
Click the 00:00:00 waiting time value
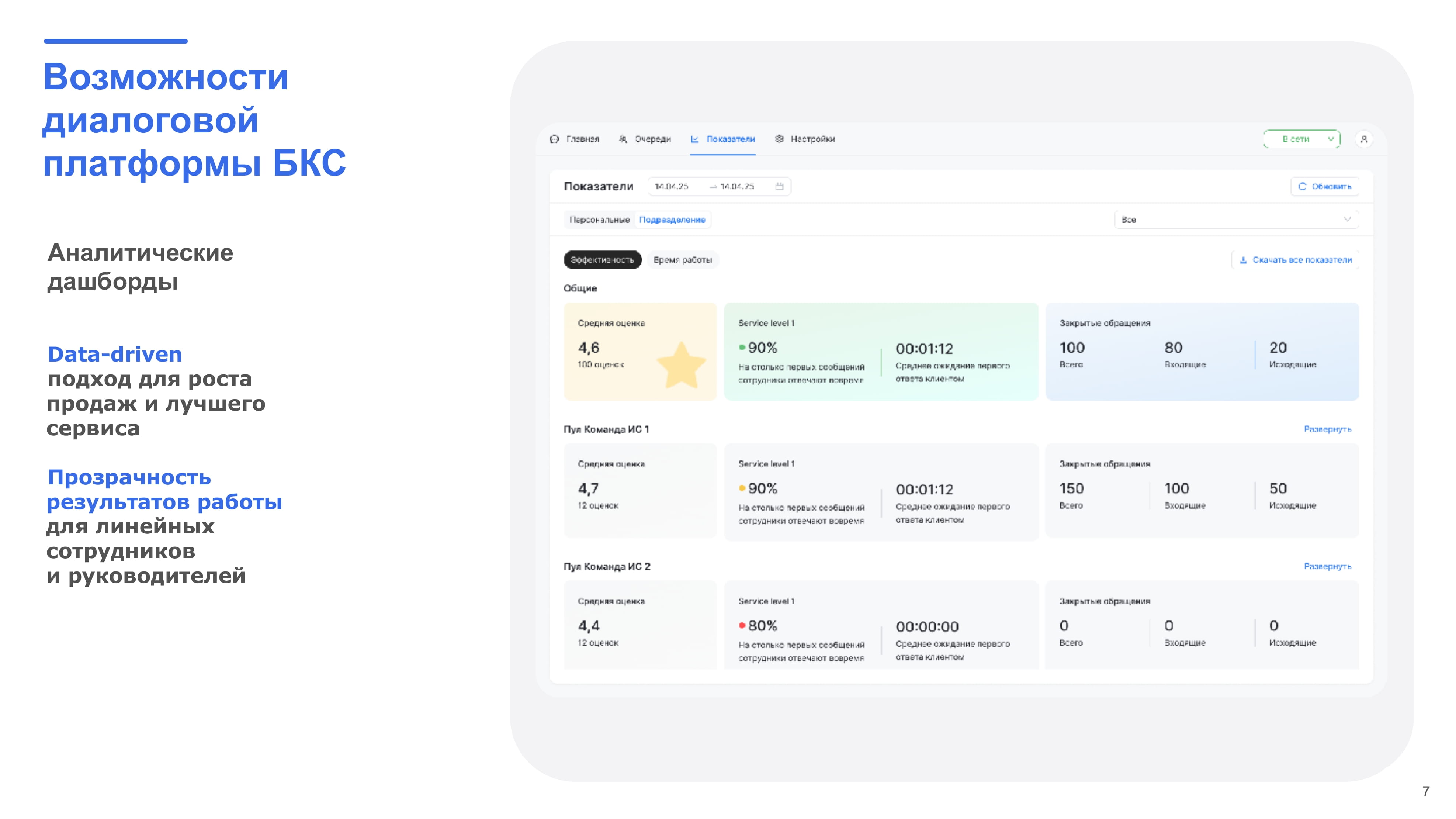click(x=927, y=627)
